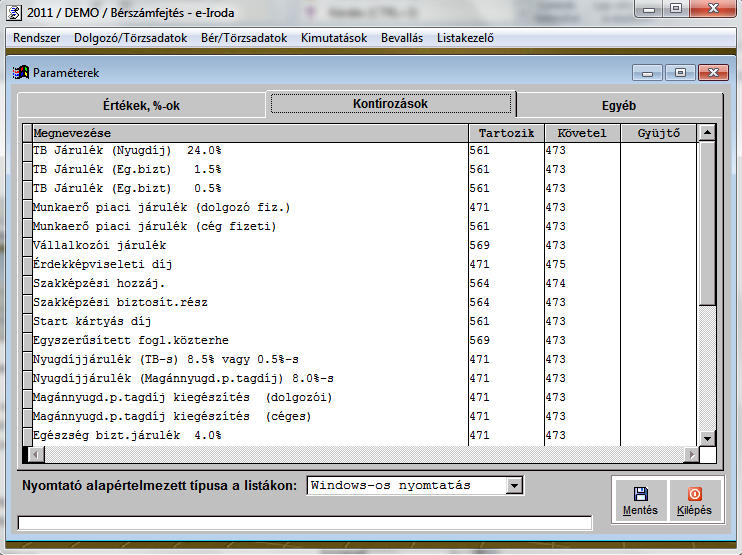Click the Mentés save button
This screenshot has width=742, height=555.
(640, 500)
